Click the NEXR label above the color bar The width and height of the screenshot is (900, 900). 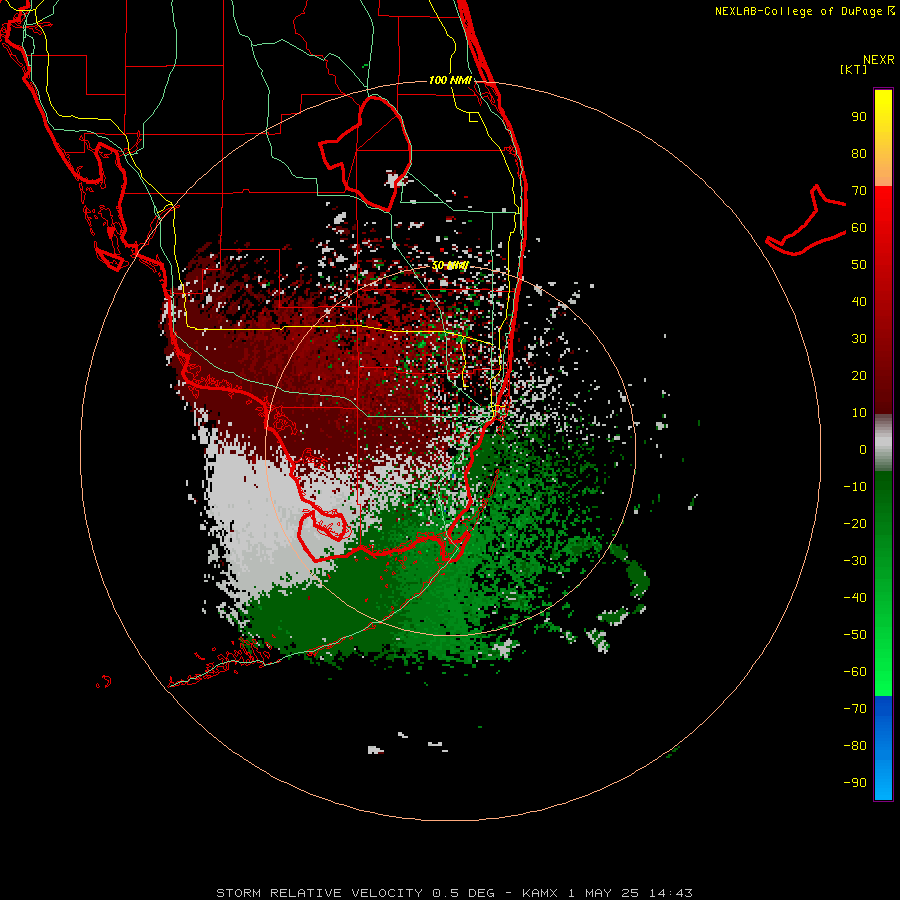click(x=879, y=60)
